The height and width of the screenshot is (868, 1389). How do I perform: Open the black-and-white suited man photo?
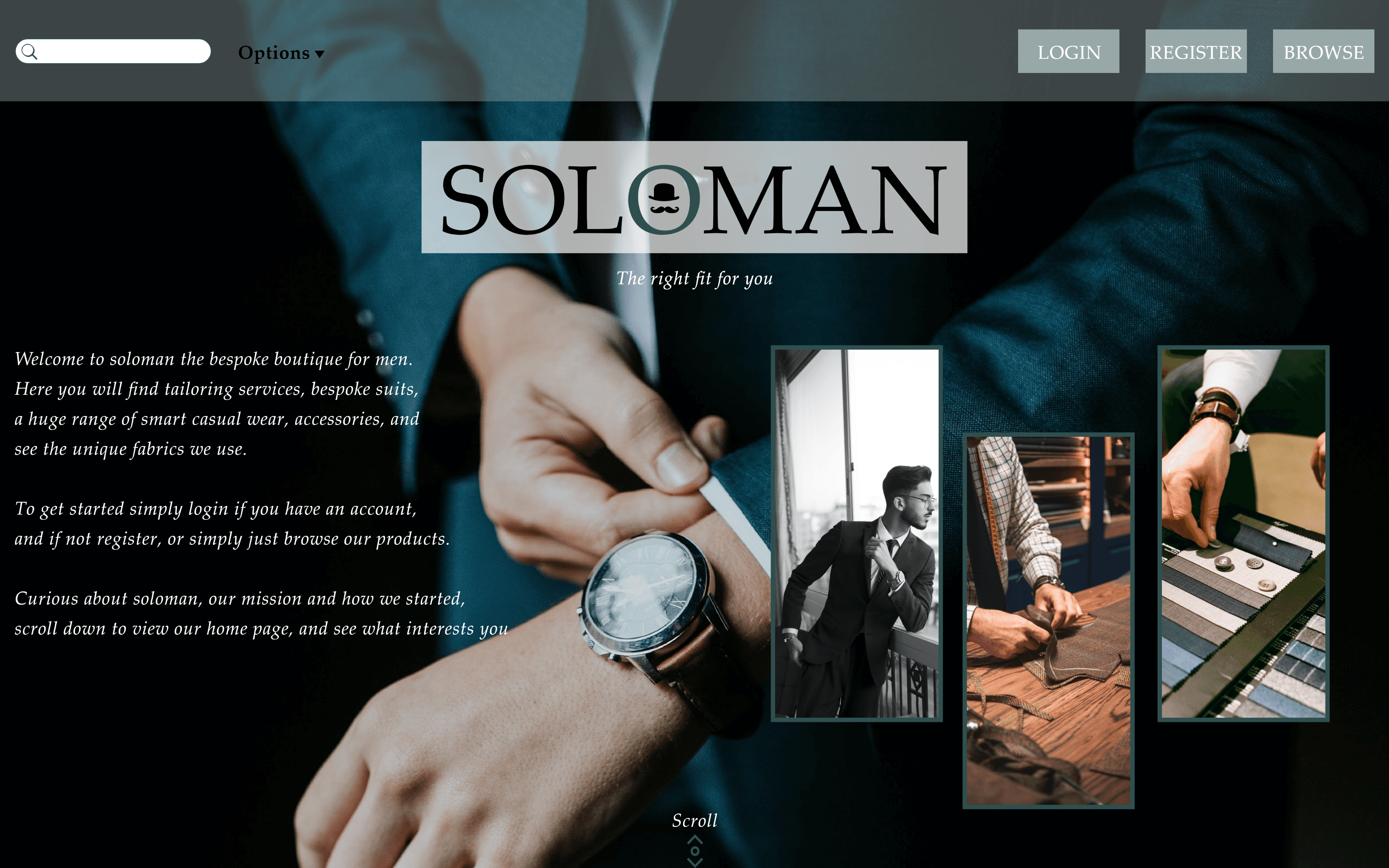pyautogui.click(x=856, y=533)
